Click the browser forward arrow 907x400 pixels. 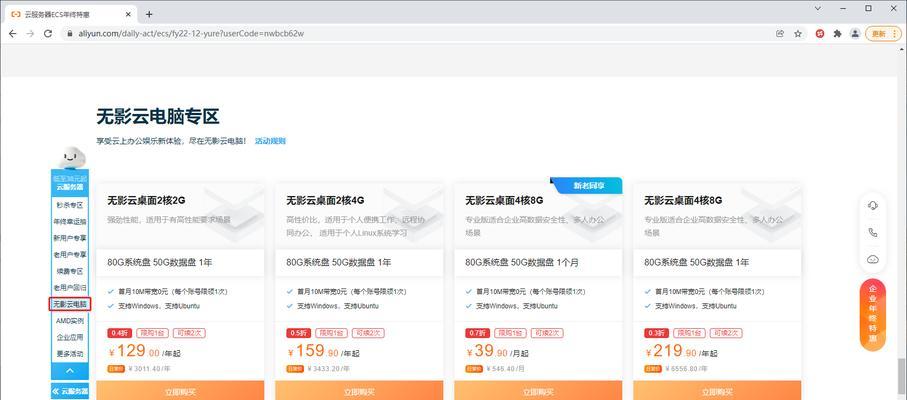[30, 34]
